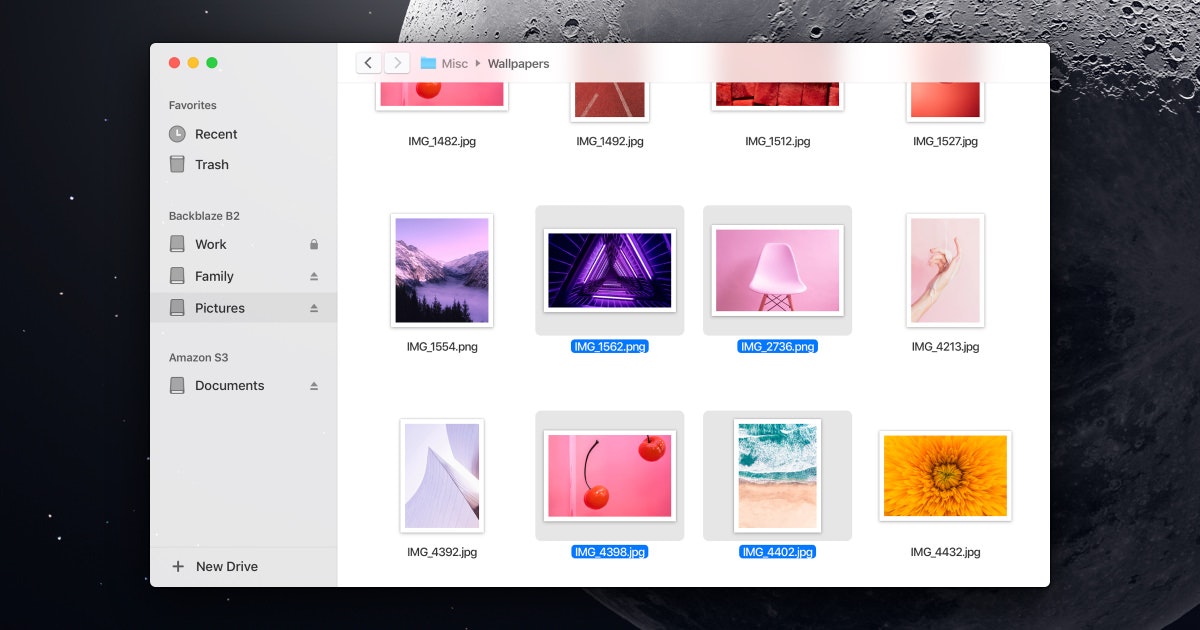
Task: Click the Amazon S3 section header
Action: (198, 357)
